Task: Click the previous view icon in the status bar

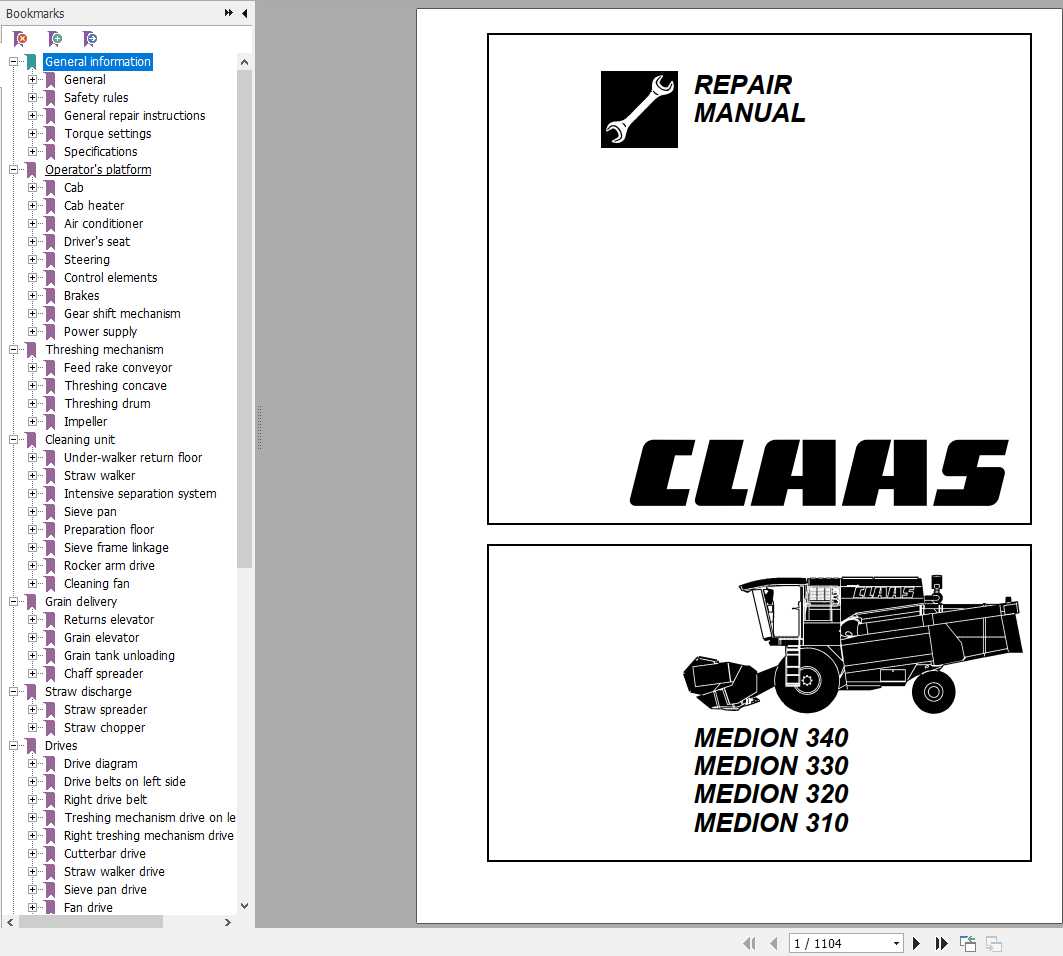Action: click(968, 943)
